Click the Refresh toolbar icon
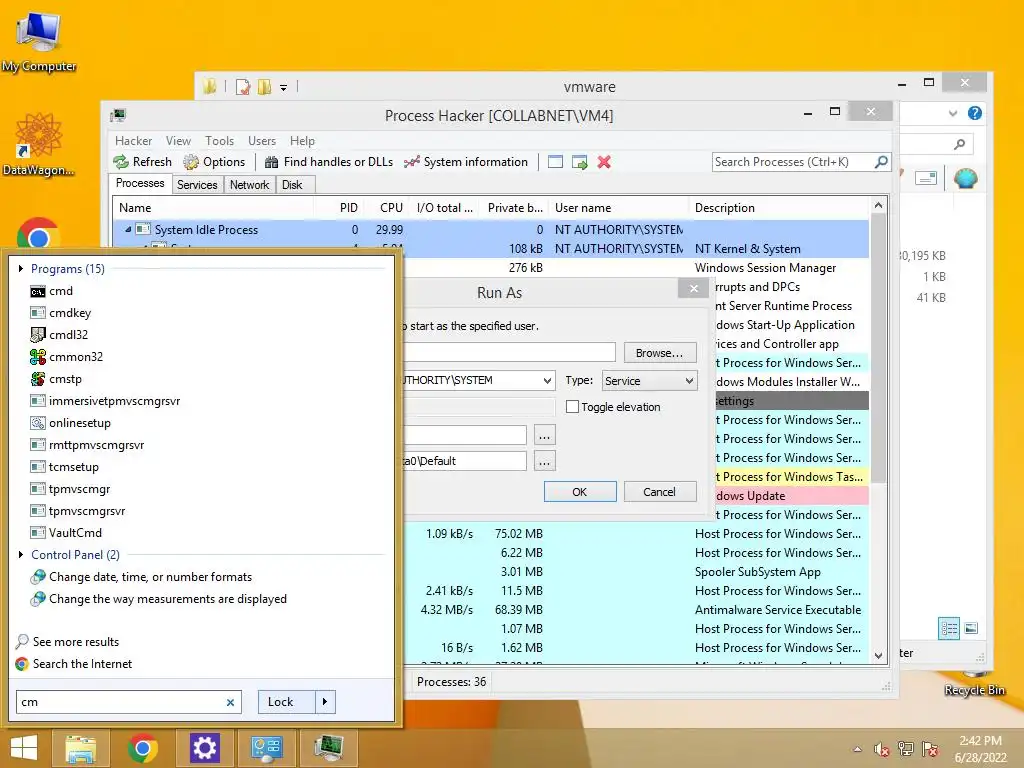The height and width of the screenshot is (768, 1024). tap(142, 162)
